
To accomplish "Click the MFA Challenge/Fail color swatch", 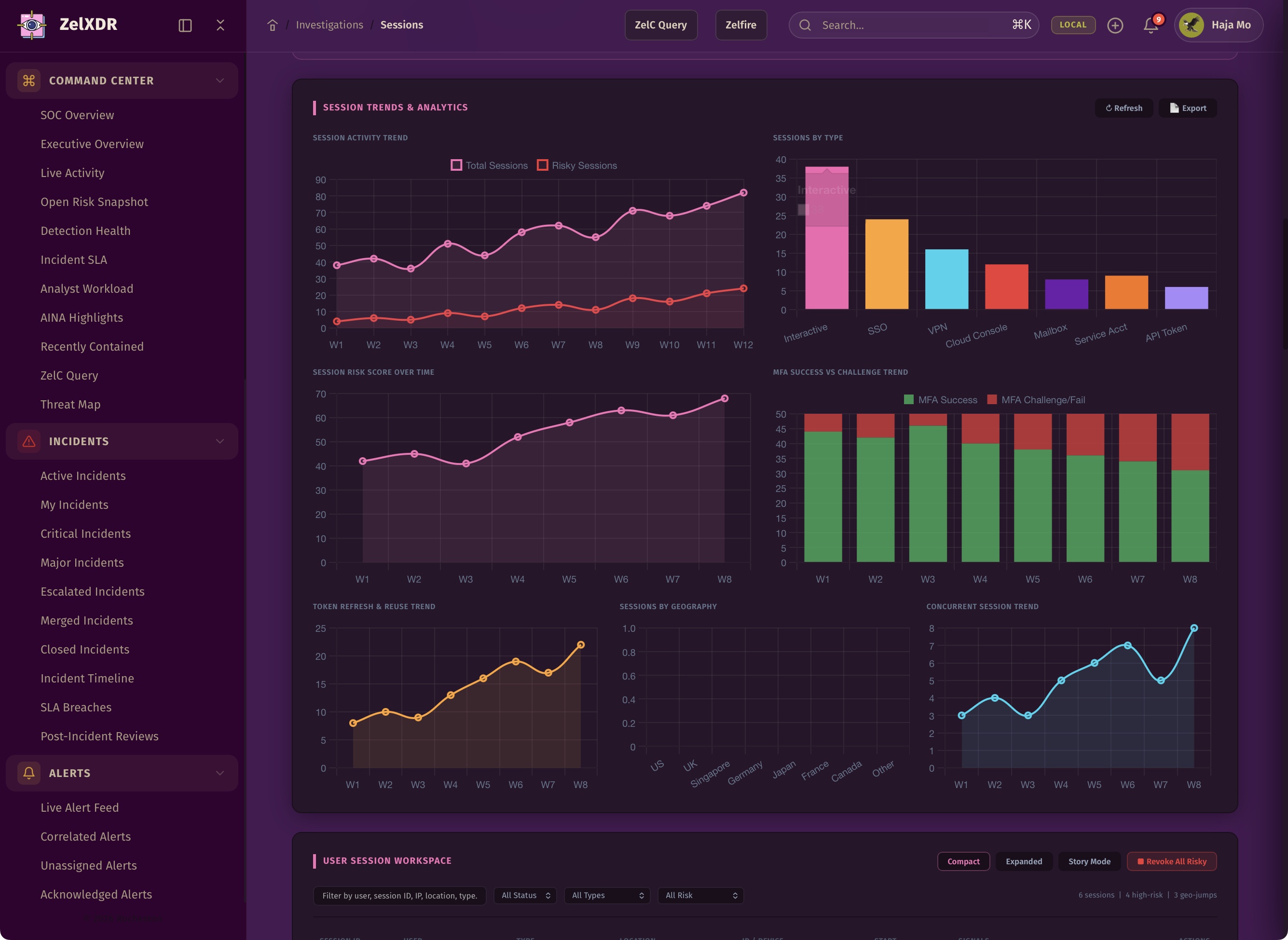I will tap(992, 400).
